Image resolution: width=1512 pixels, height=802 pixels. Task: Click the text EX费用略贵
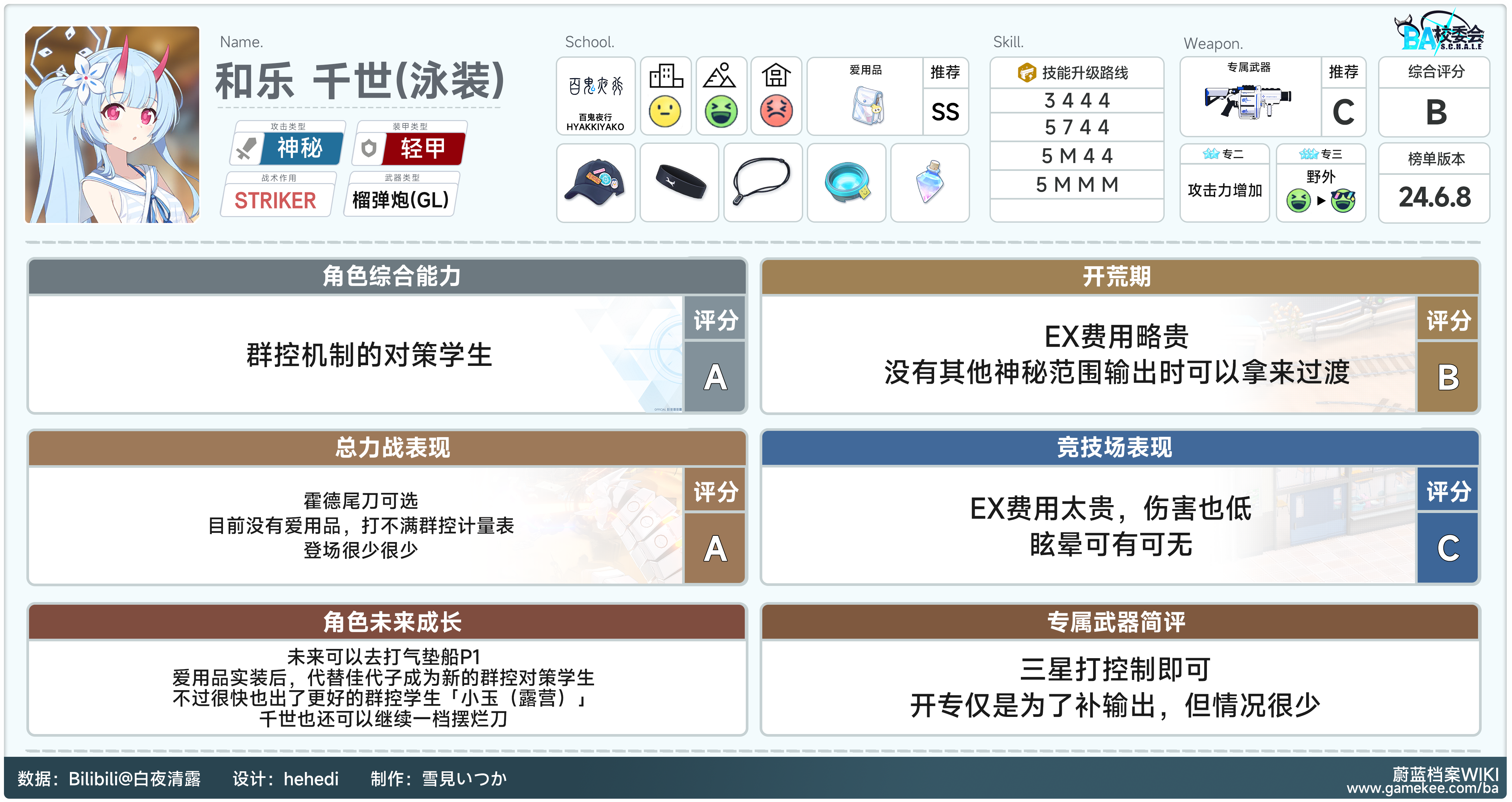[x=1117, y=337]
